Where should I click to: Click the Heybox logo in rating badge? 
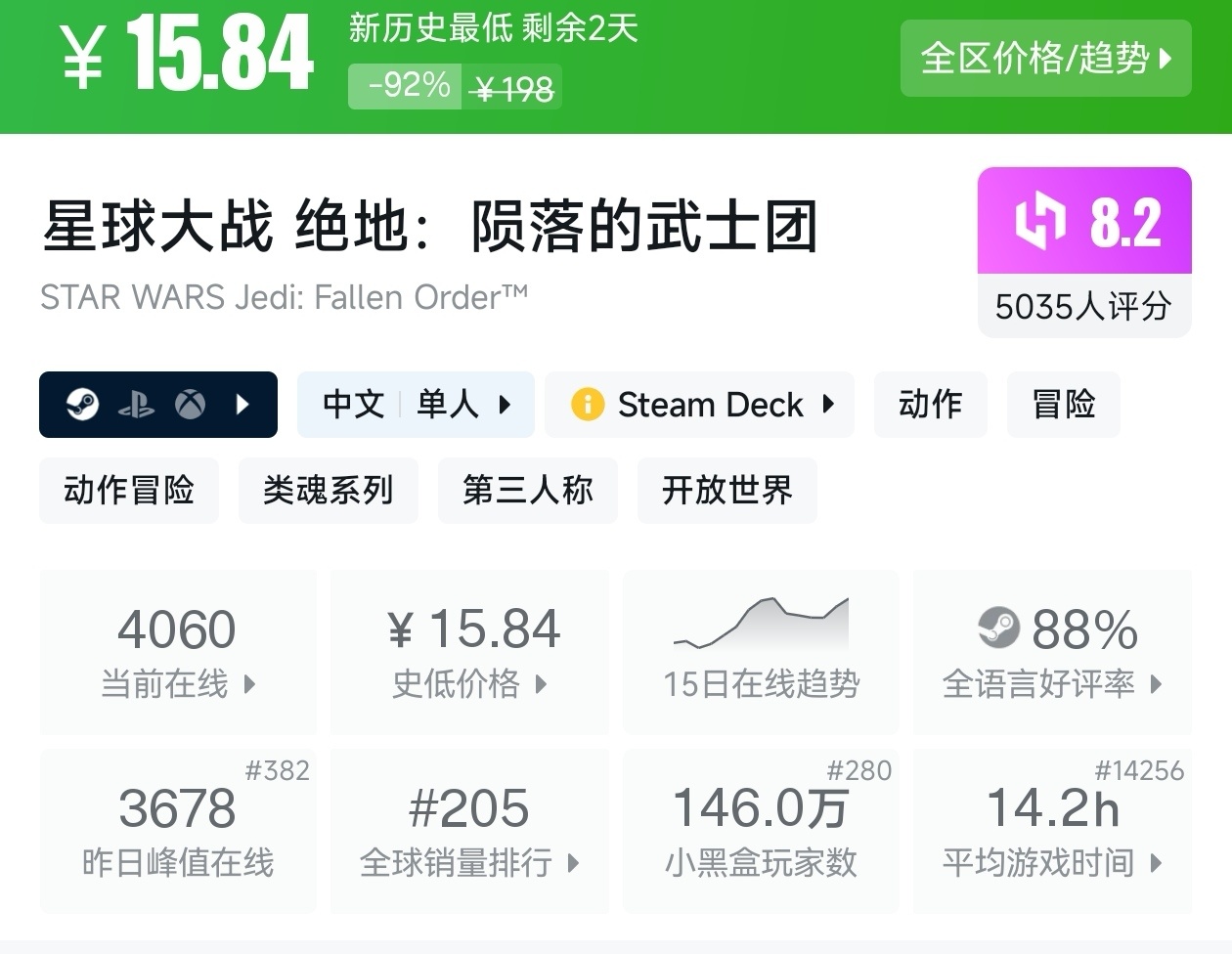point(1038,221)
